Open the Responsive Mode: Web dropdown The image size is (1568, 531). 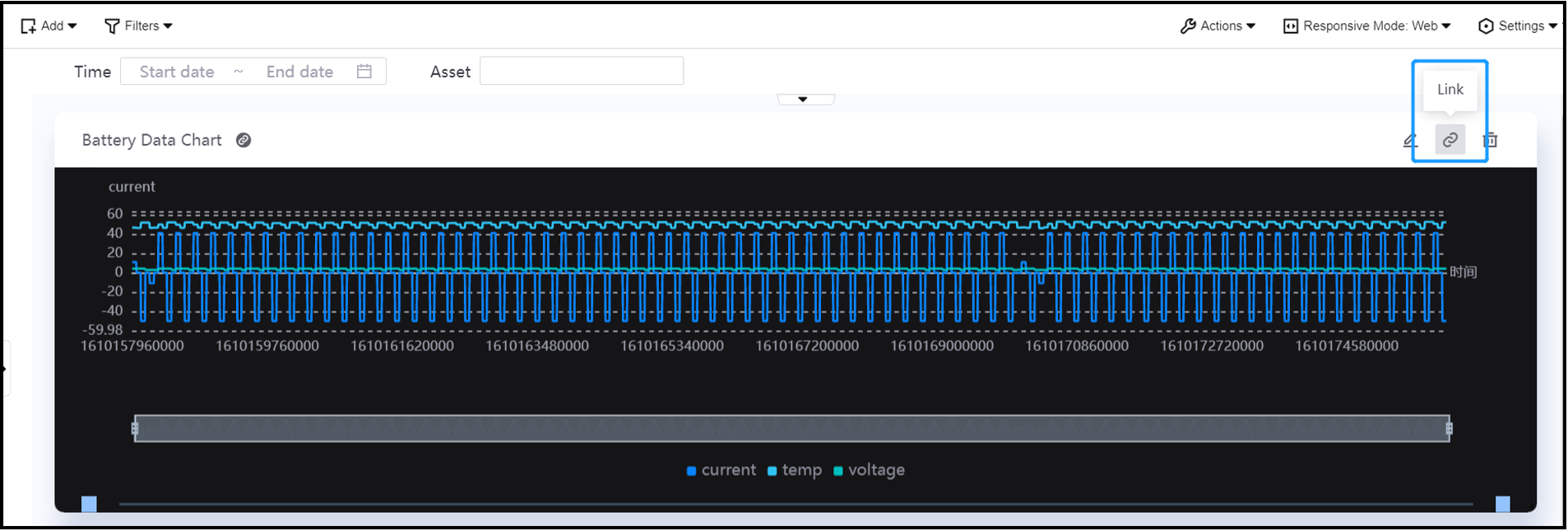tap(1367, 26)
